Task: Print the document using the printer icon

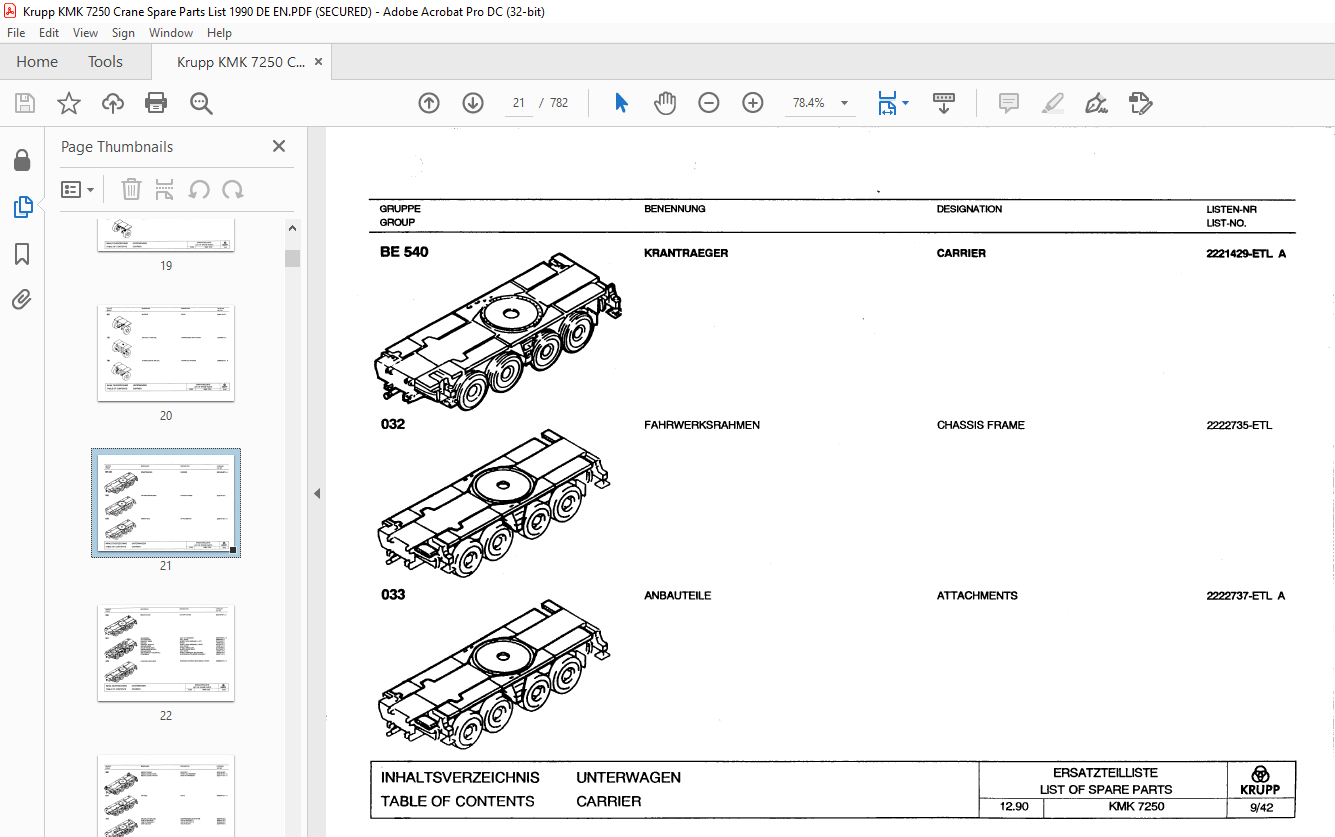Action: (x=156, y=103)
